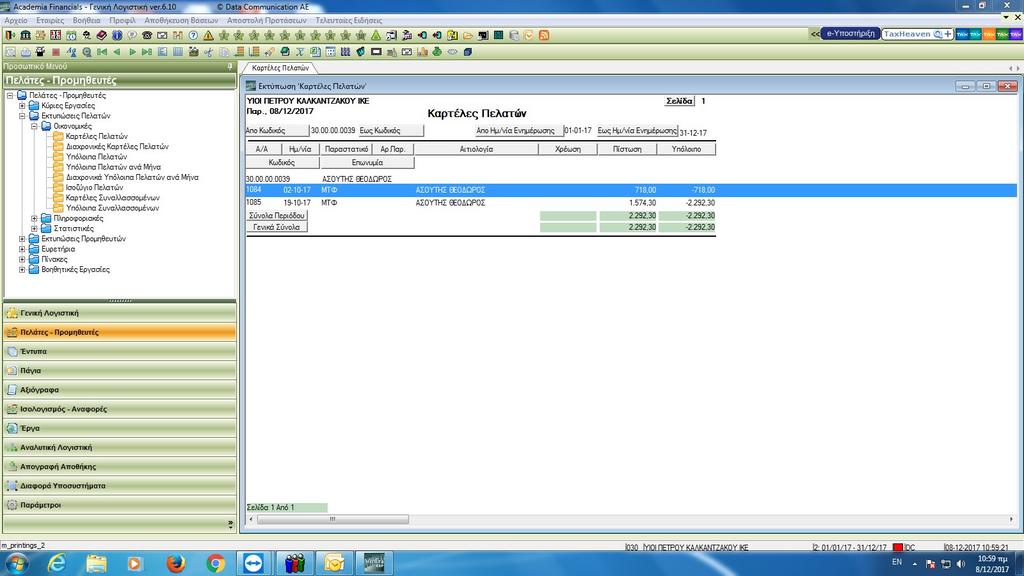Click the telephone icon in toolbar

point(147,35)
